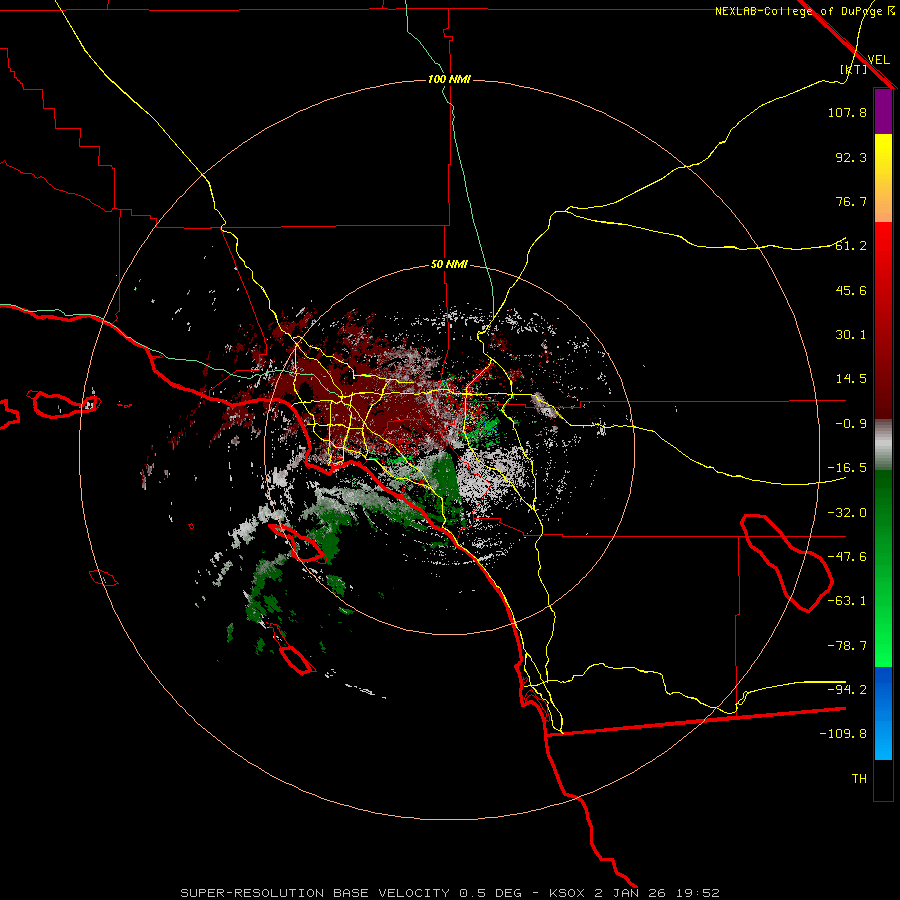Click the TH label in the legend
This screenshot has height=900, width=900.
[859, 779]
